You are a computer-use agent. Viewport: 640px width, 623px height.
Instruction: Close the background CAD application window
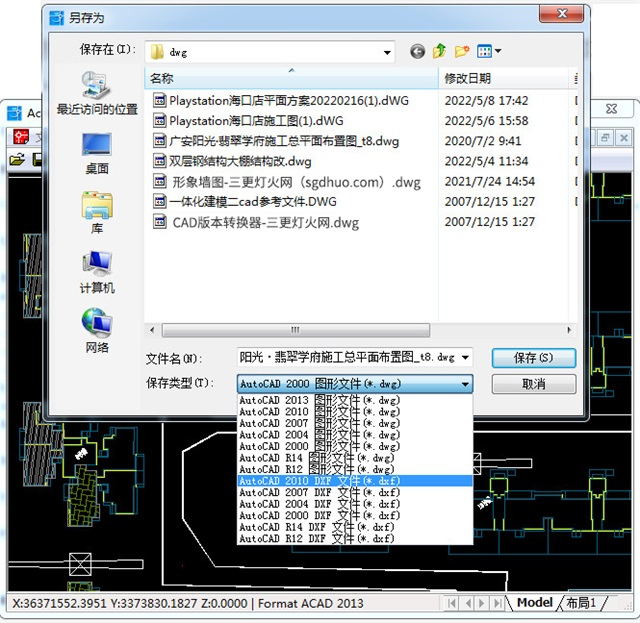pos(611,109)
